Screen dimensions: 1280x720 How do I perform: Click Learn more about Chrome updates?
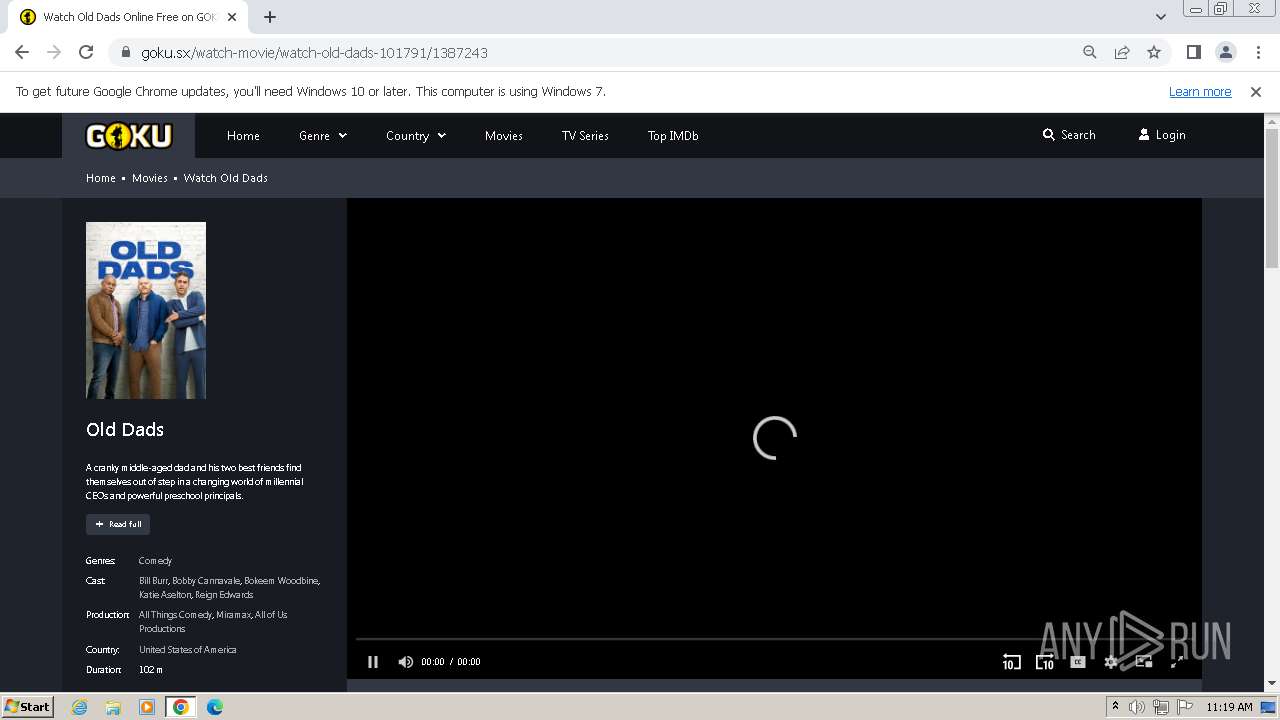(x=1200, y=92)
